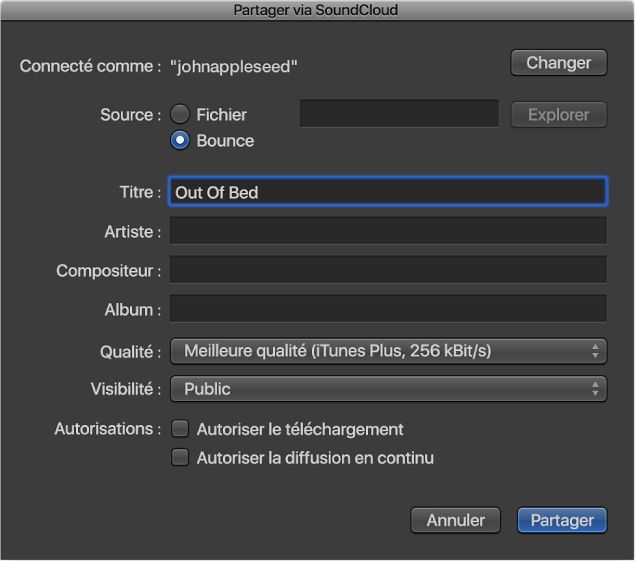Viewport: 636px width, 562px height.
Task: Click the Autorisations label
Action: [108, 429]
